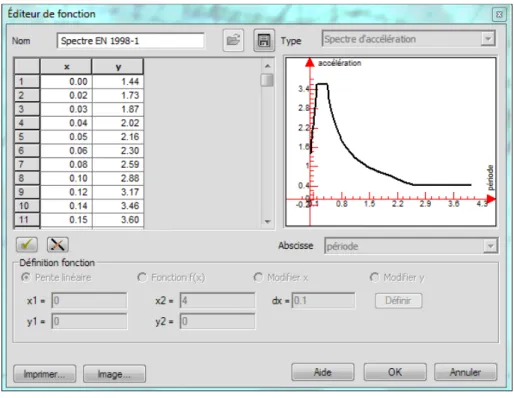This screenshot has width=514, height=398.
Task: Click x cell 0.02
Action: [x=66, y=95]
